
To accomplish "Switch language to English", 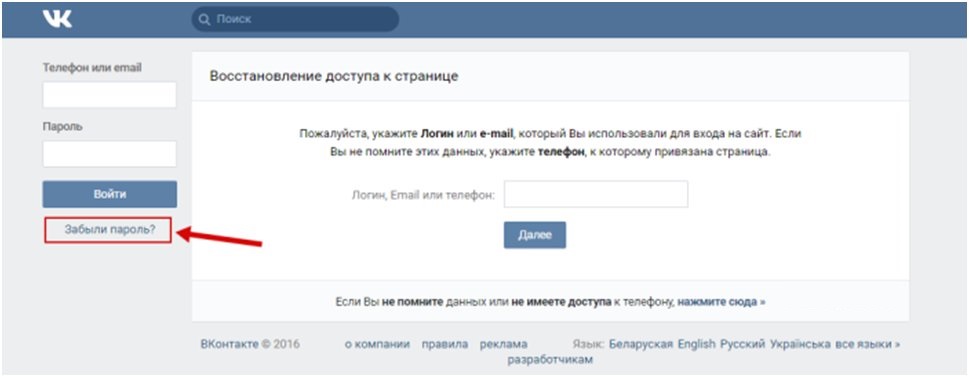I will pos(696,344).
